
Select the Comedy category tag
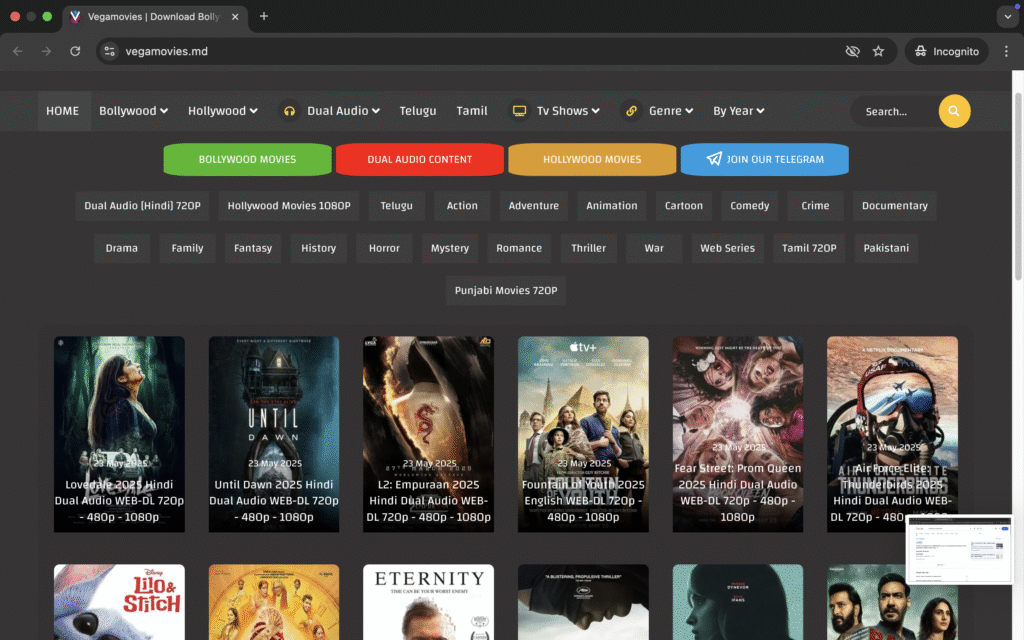750,206
